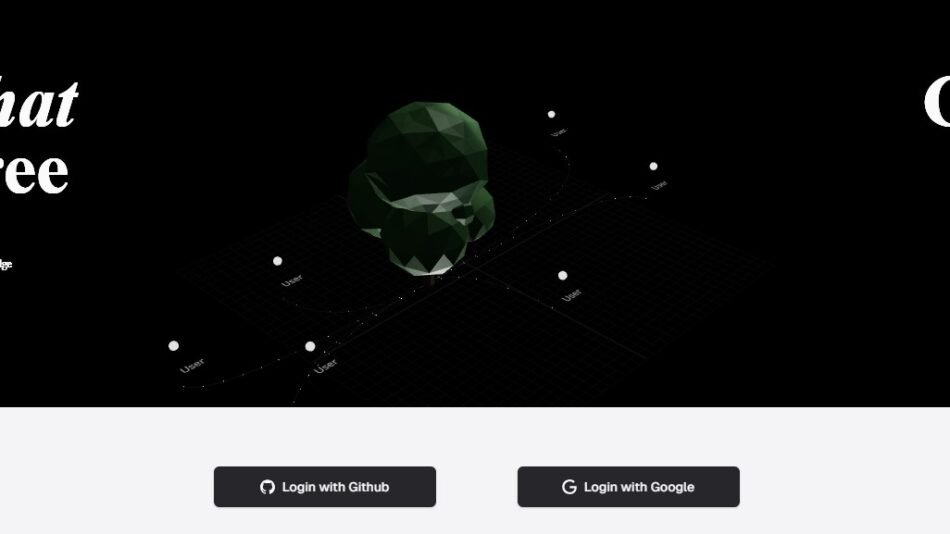Click the italic headline text ending in 'hat'
Image resolution: width=950 pixels, height=534 pixels.
(38, 103)
